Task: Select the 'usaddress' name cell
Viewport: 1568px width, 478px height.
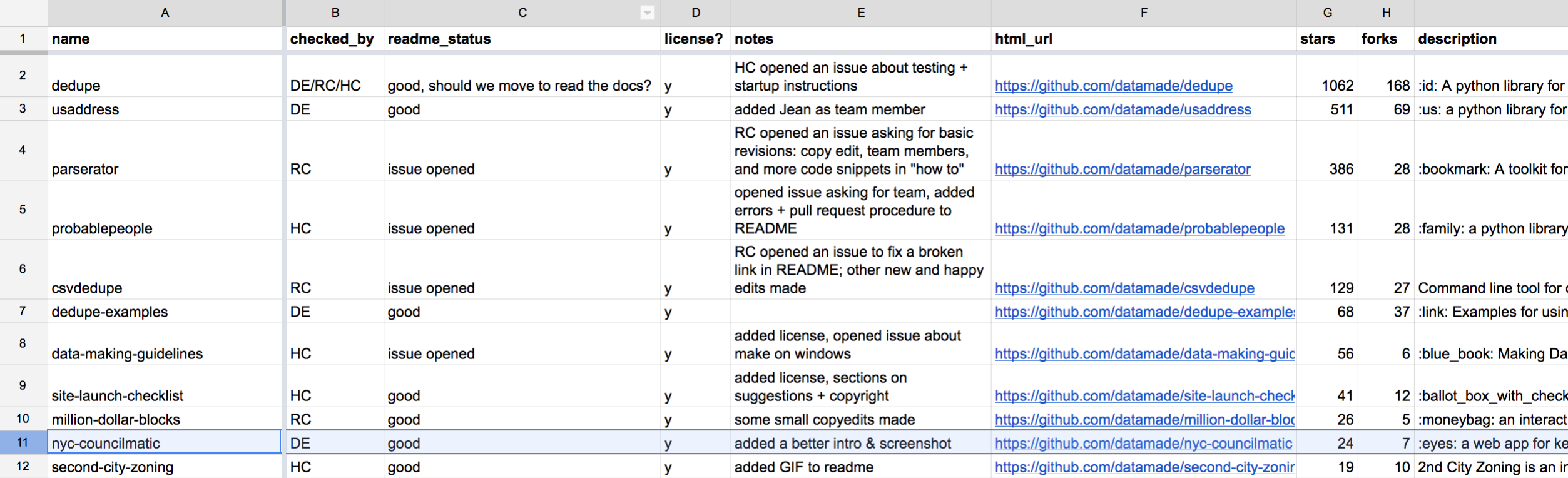Action: [165, 109]
